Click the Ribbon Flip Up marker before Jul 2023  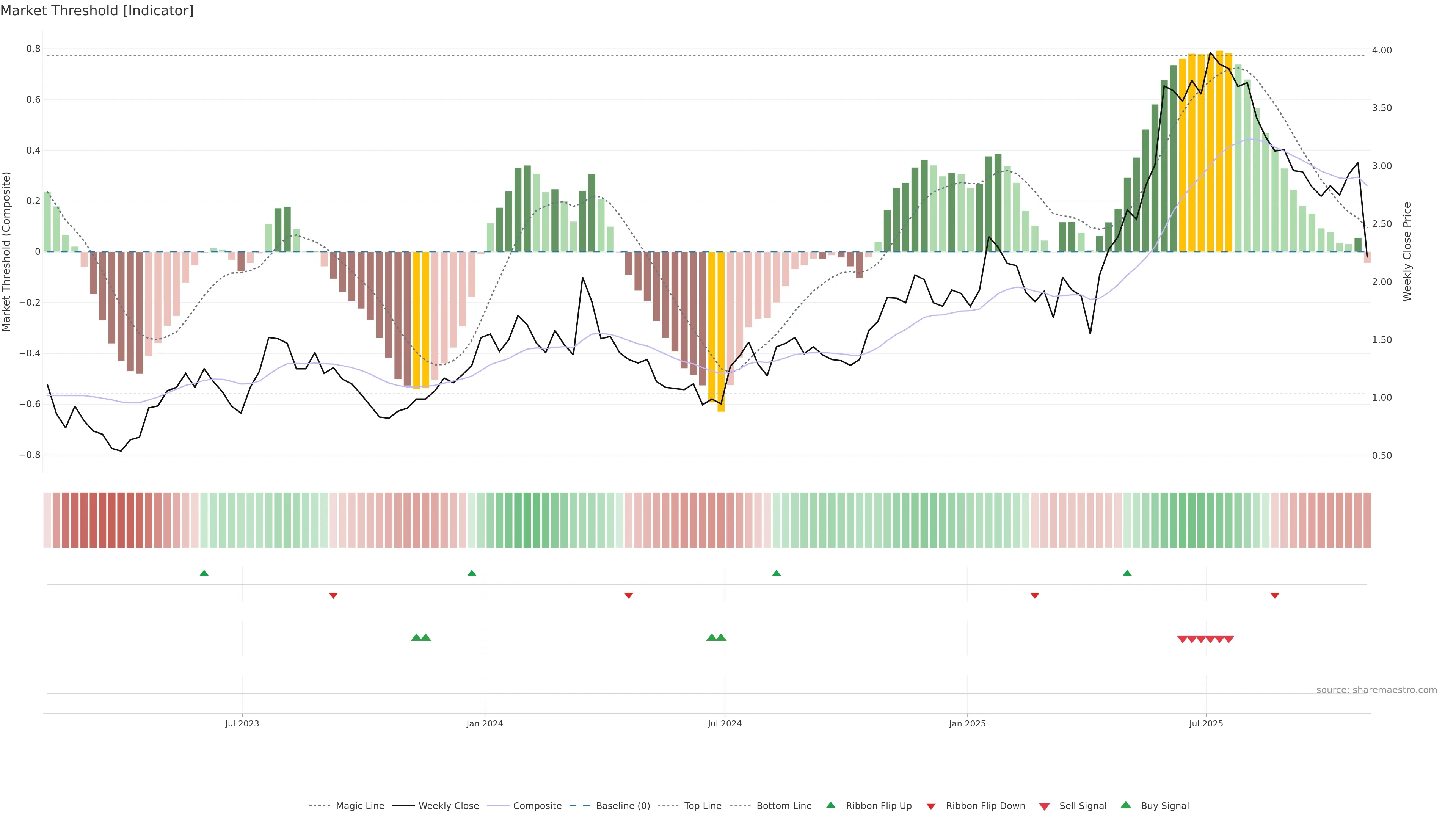(x=204, y=573)
